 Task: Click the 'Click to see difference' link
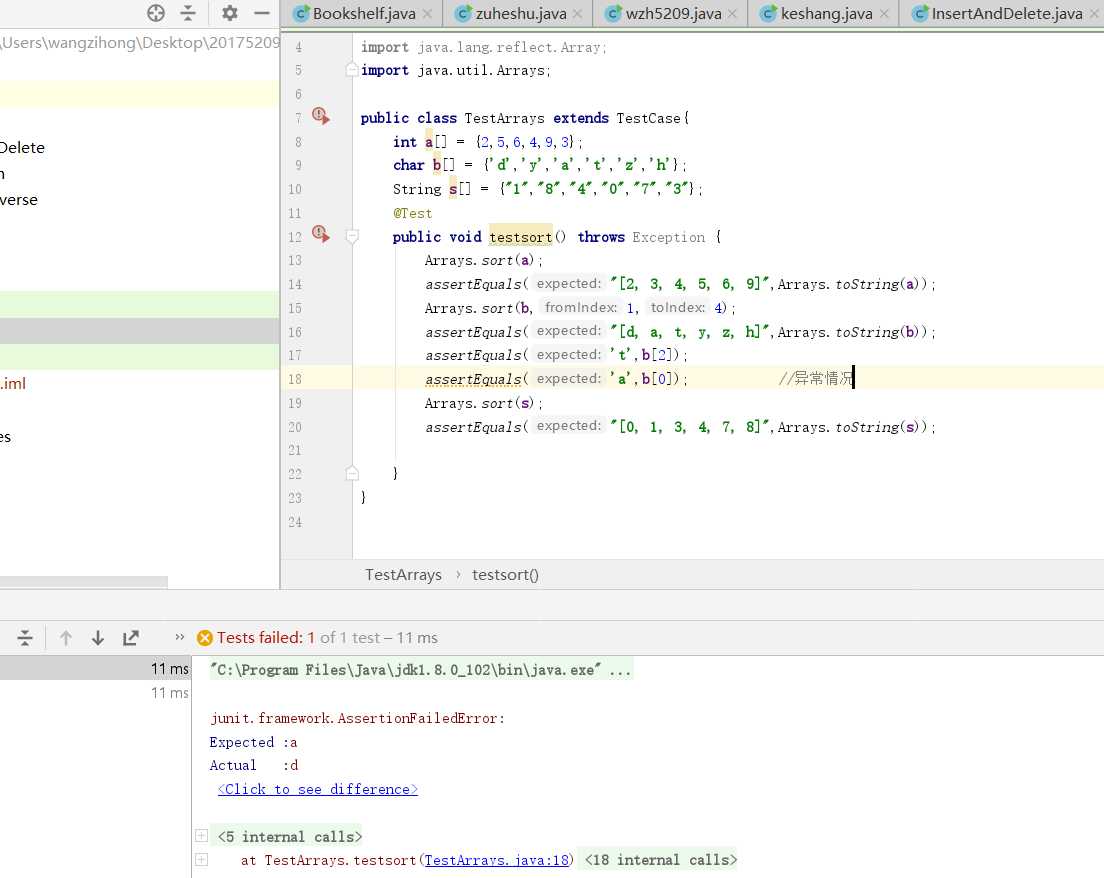tap(318, 789)
